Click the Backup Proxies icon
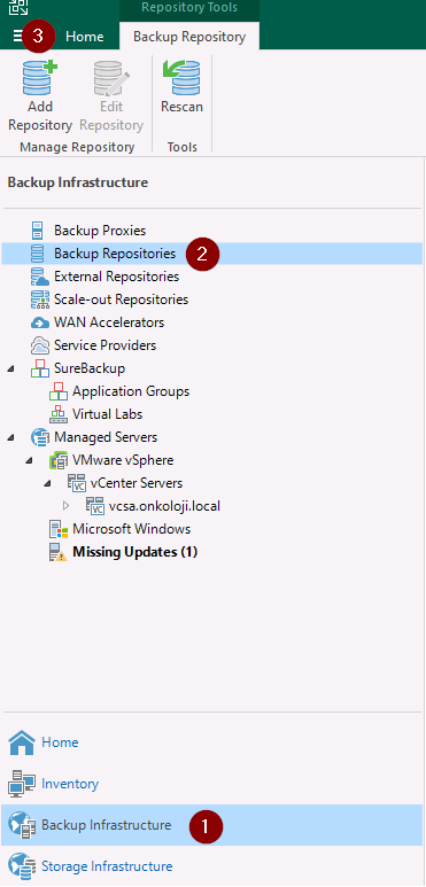 [37, 231]
